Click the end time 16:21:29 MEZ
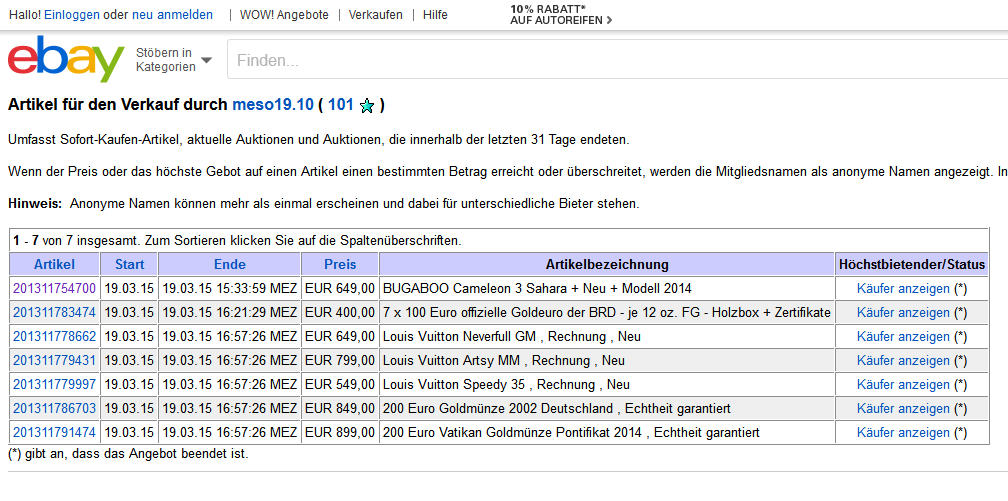The image size is (1008, 501). [256, 313]
